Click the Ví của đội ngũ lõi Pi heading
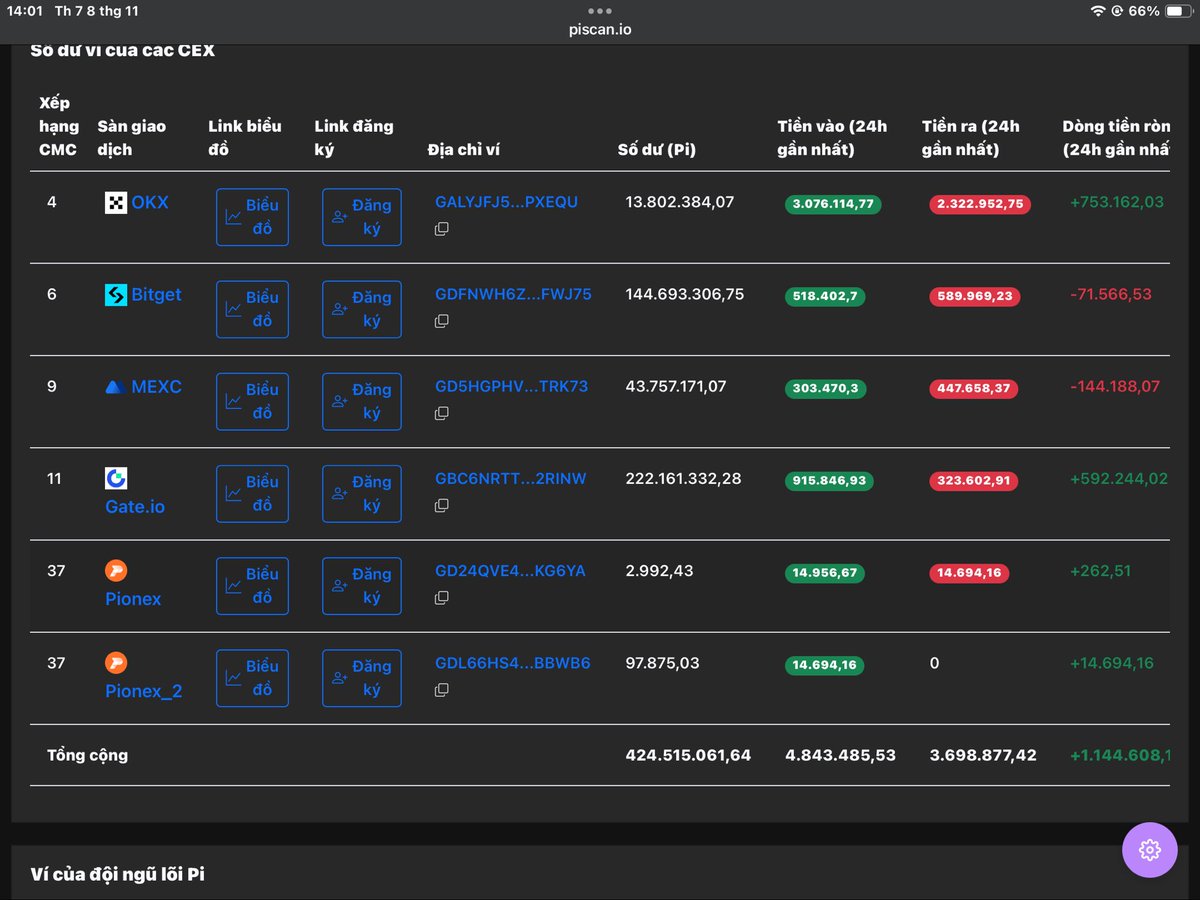 tap(117, 874)
